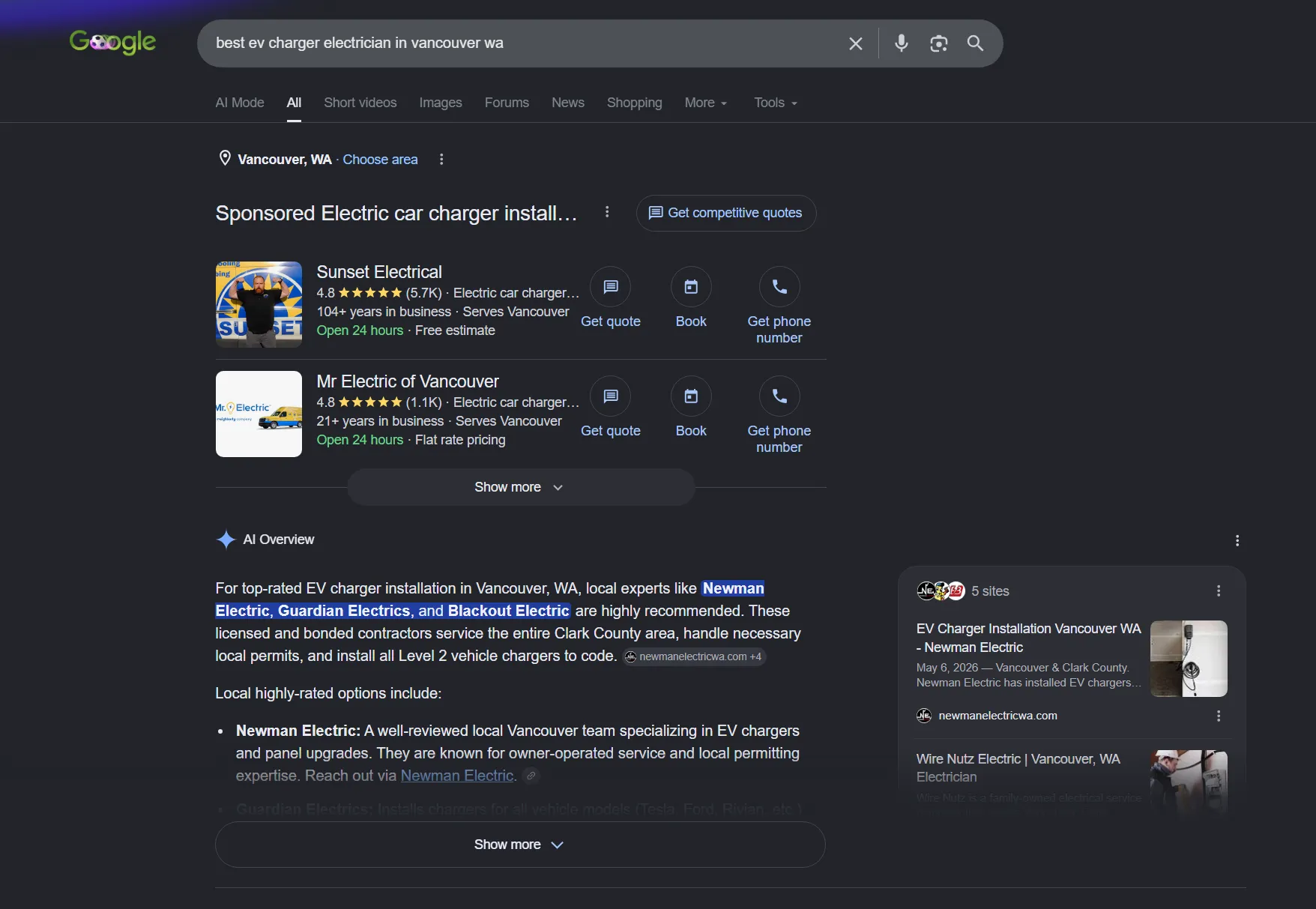Screen dimensions: 1316x909
Task: Click Get quote label for Sunset Electrical
Action: 611,321
